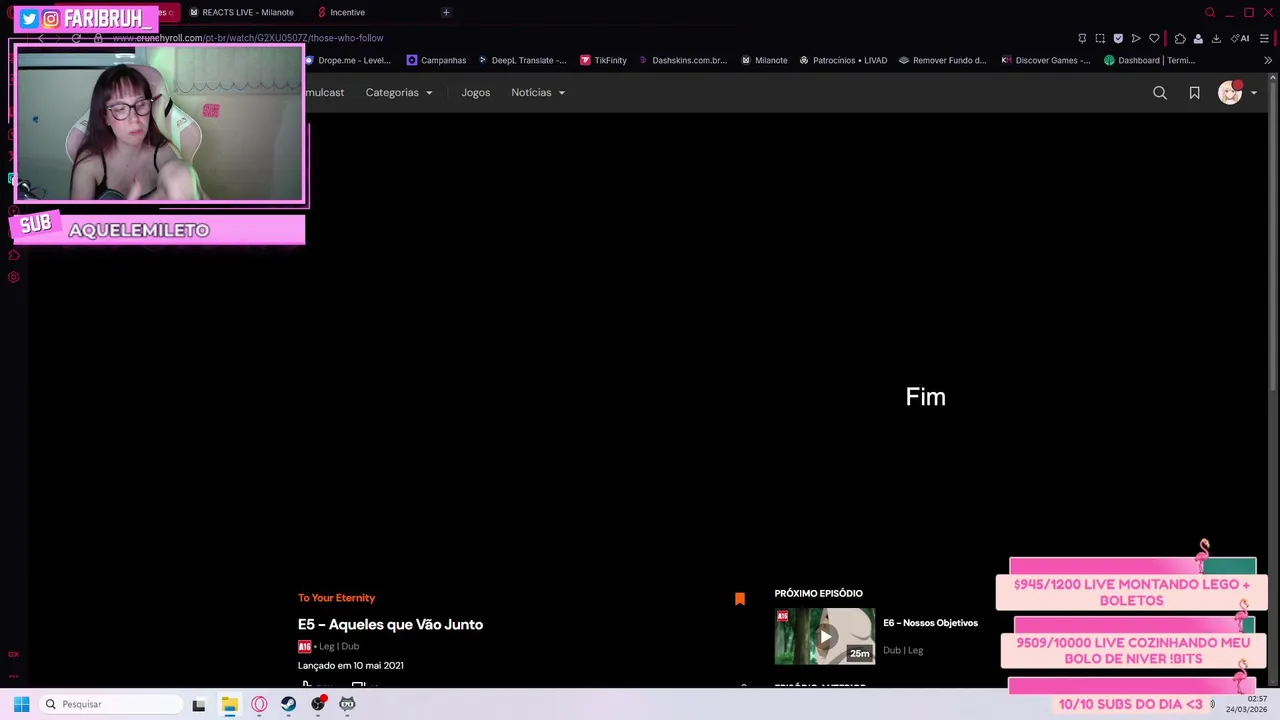1280x720 pixels.
Task: Click the send flow arrow icon
Action: tap(1136, 38)
